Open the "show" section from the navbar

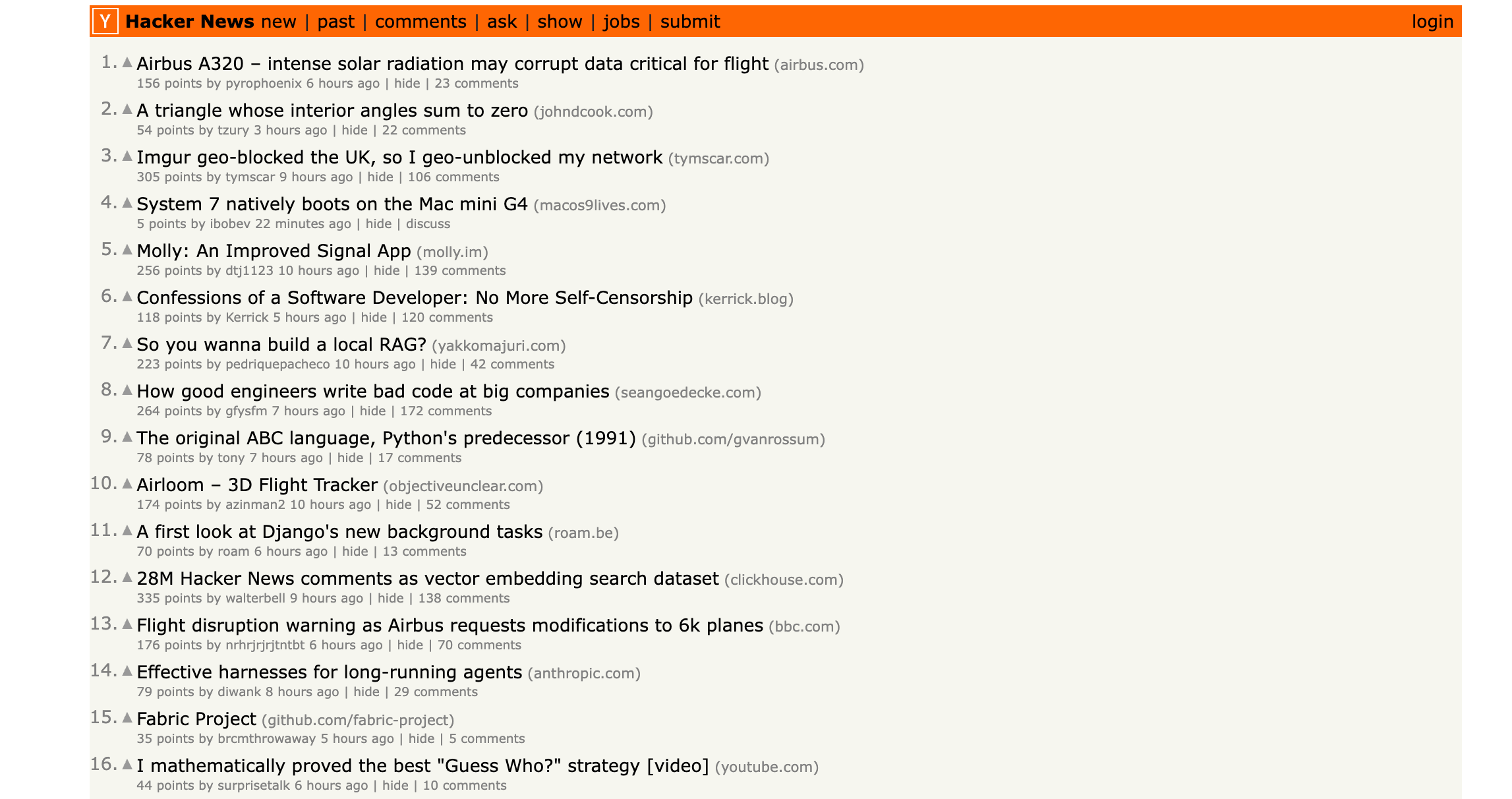pyautogui.click(x=560, y=20)
